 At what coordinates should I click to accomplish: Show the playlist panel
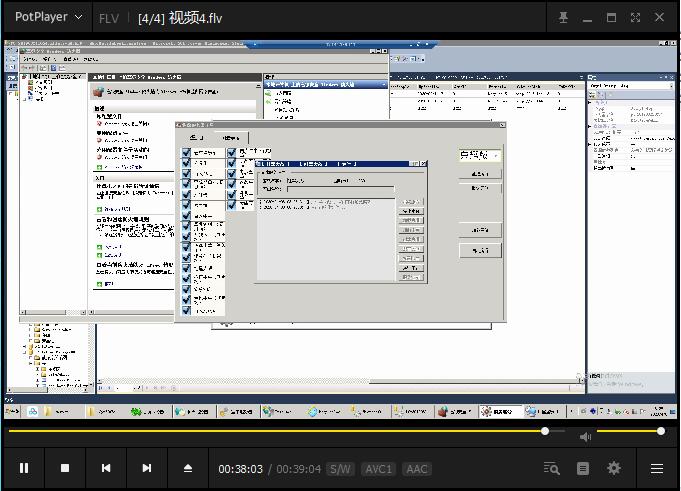click(x=583, y=468)
